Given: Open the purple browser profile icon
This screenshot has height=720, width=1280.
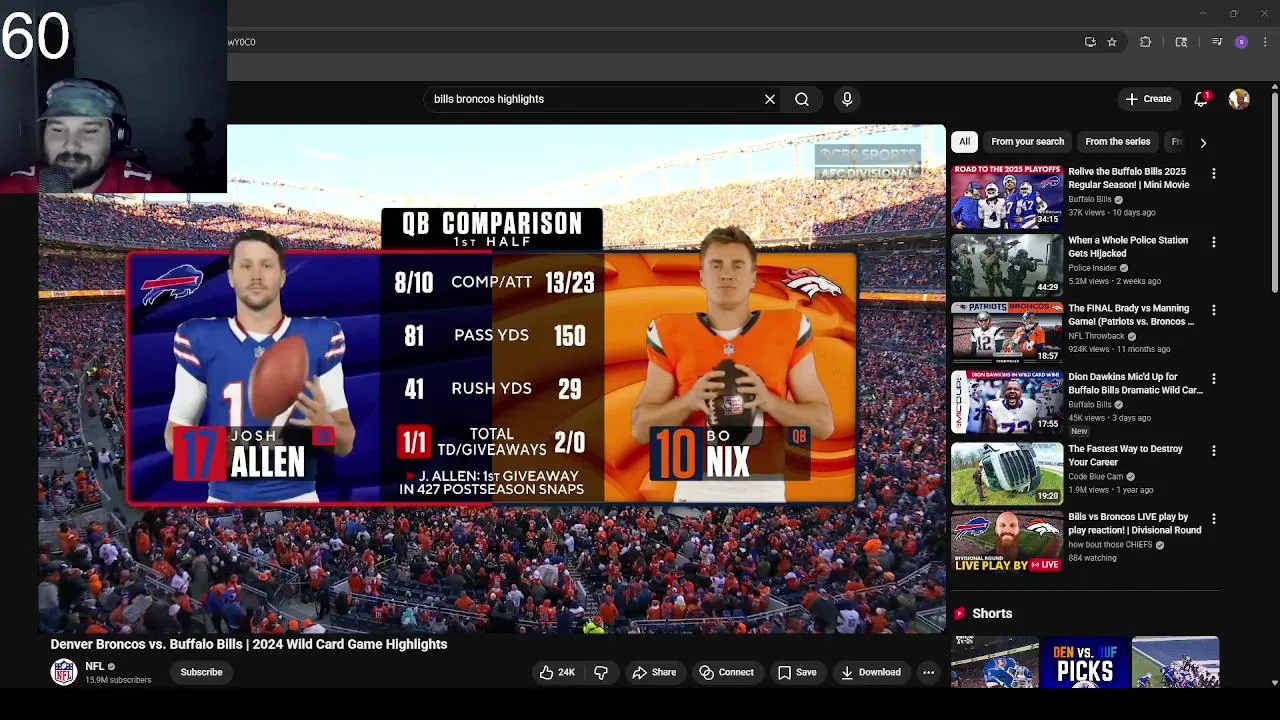Looking at the screenshot, I should pyautogui.click(x=1241, y=42).
